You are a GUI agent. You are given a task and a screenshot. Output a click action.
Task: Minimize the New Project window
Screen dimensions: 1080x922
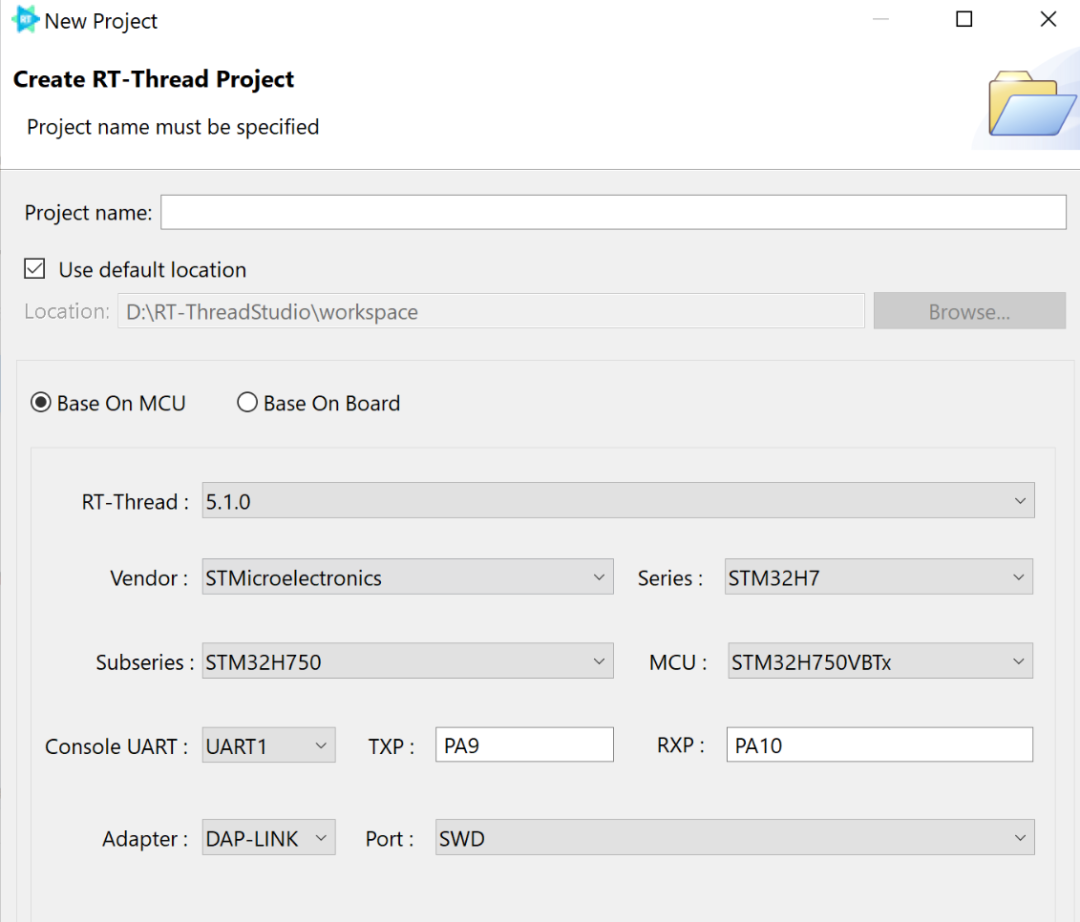point(880,20)
